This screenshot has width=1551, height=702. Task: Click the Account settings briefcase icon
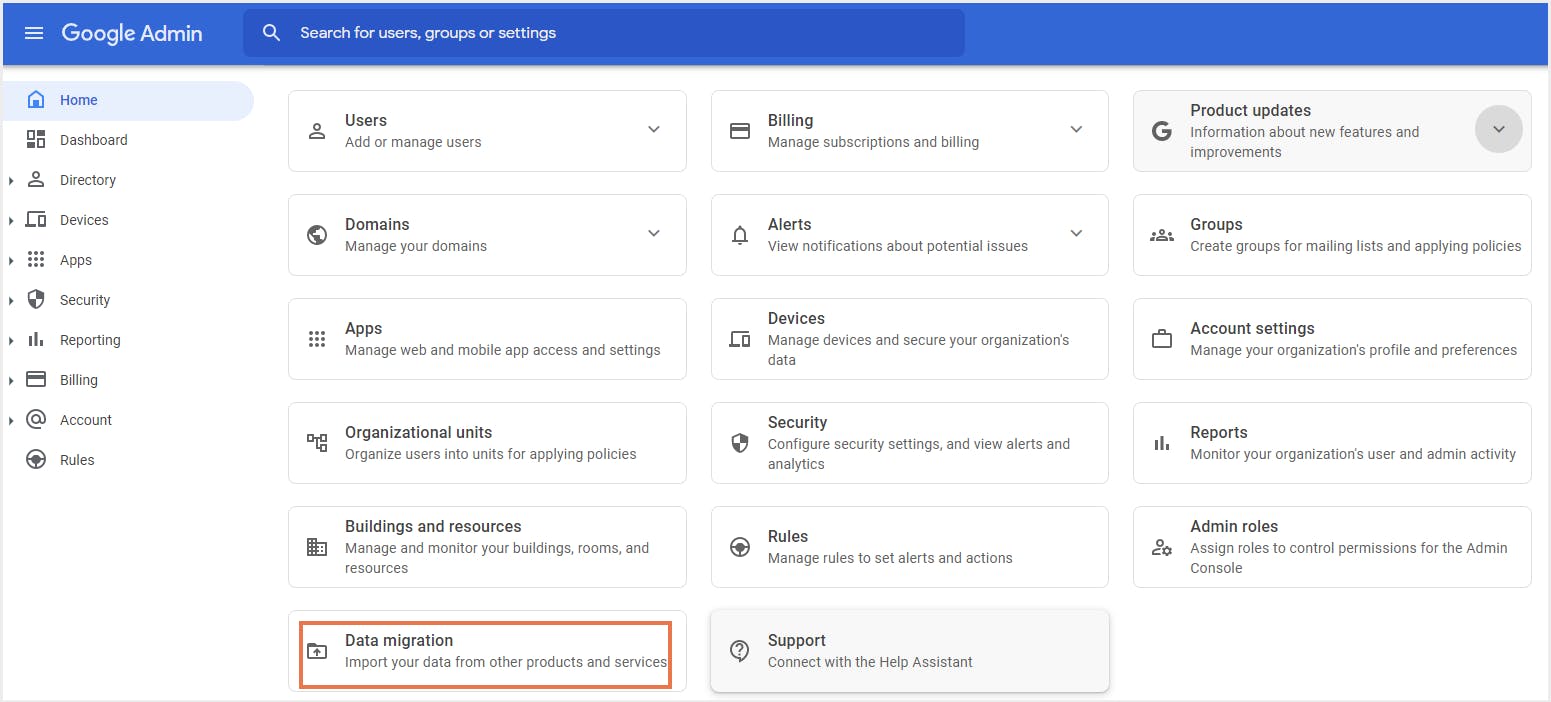point(1162,339)
